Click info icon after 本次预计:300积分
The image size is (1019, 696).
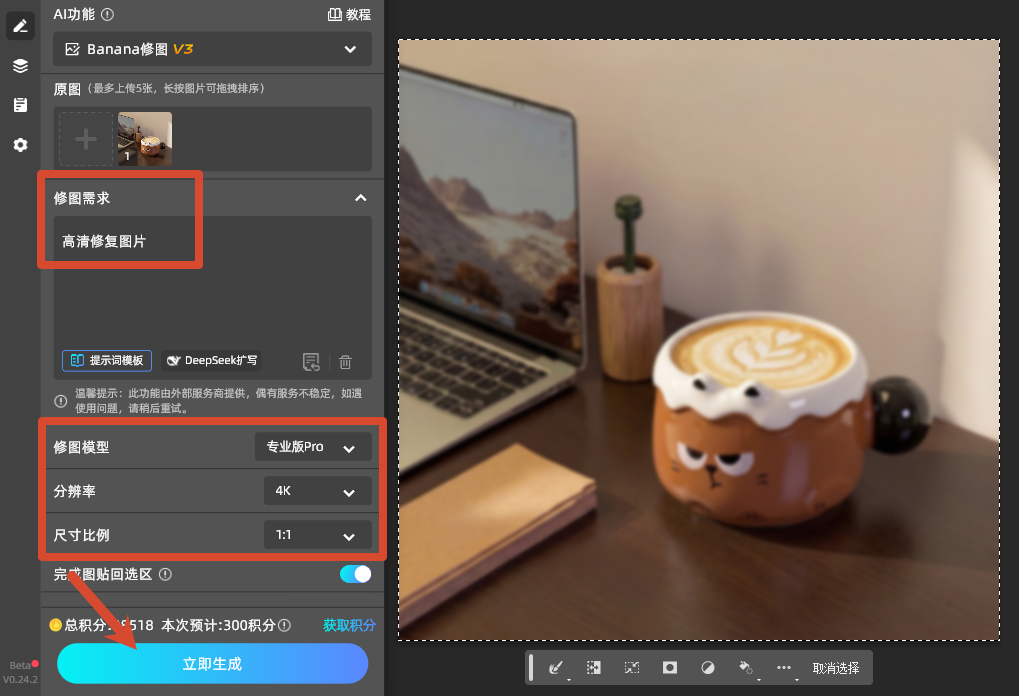284,625
